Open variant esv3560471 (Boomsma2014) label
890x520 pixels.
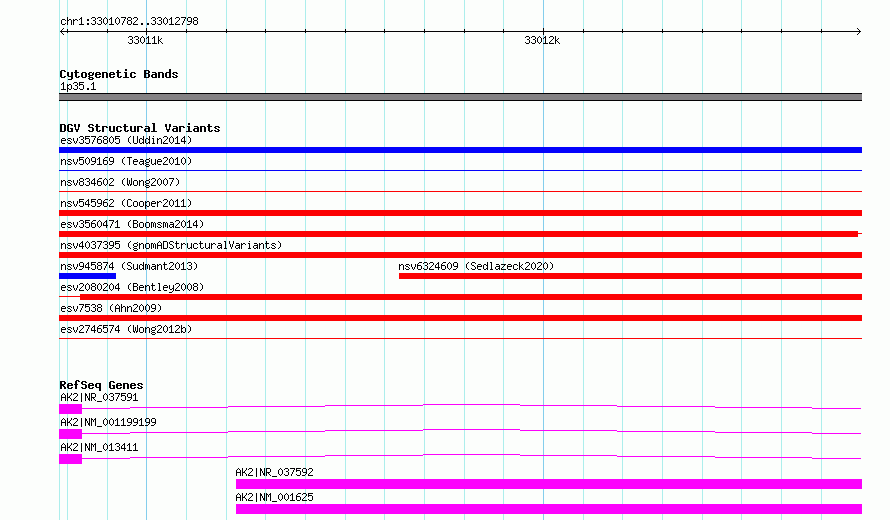(x=132, y=224)
